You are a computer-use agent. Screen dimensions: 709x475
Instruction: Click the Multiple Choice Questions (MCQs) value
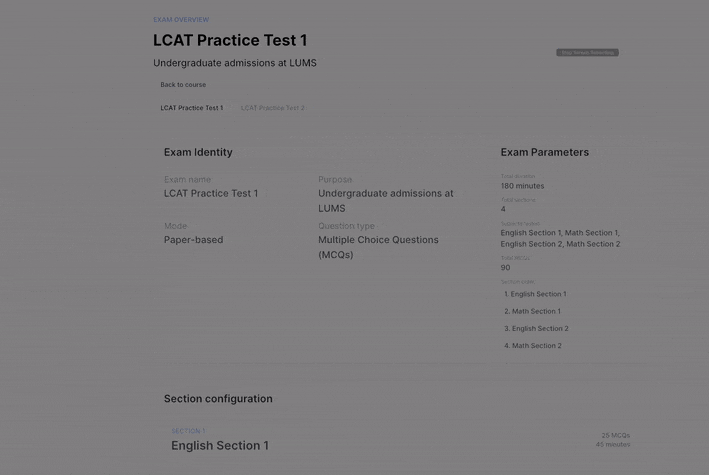pyautogui.click(x=378, y=247)
